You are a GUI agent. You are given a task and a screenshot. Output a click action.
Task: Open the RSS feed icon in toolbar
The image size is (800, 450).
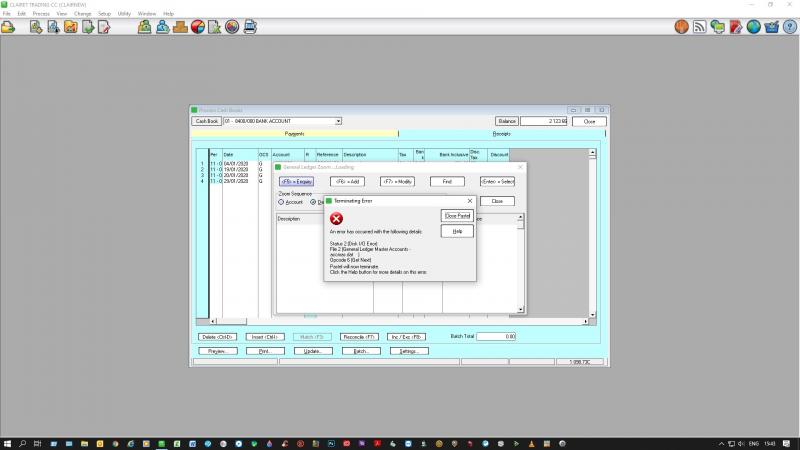pos(701,27)
